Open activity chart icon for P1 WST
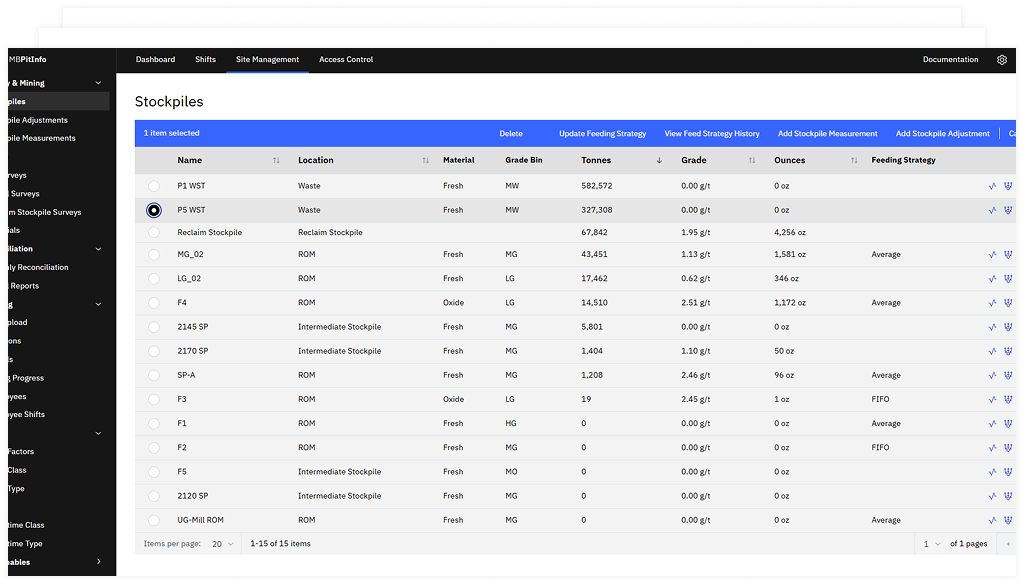 (x=993, y=186)
